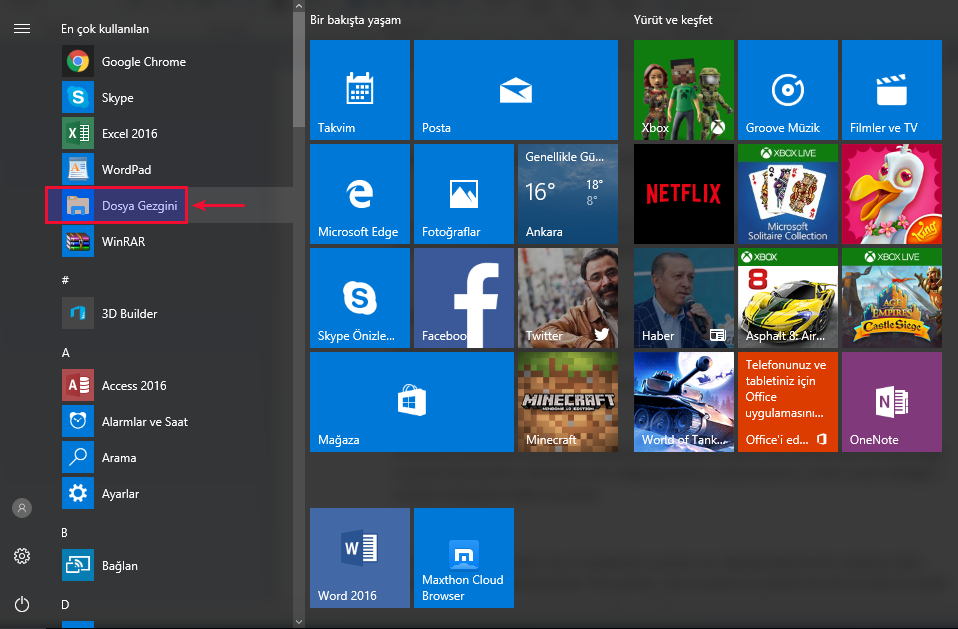Open the user account icon
This screenshot has width=958, height=629.
tap(22, 508)
